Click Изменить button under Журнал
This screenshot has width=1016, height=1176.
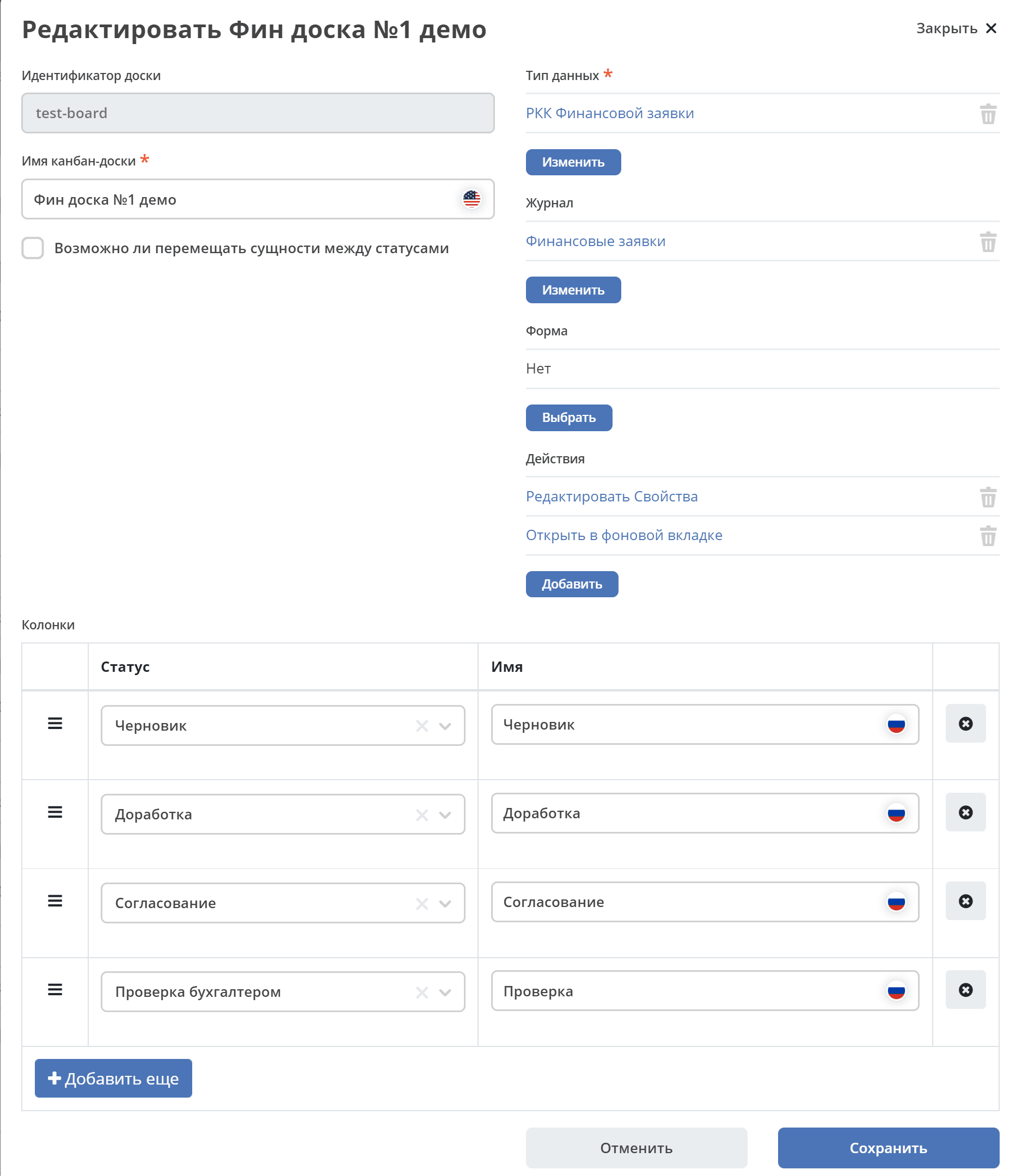[573, 290]
